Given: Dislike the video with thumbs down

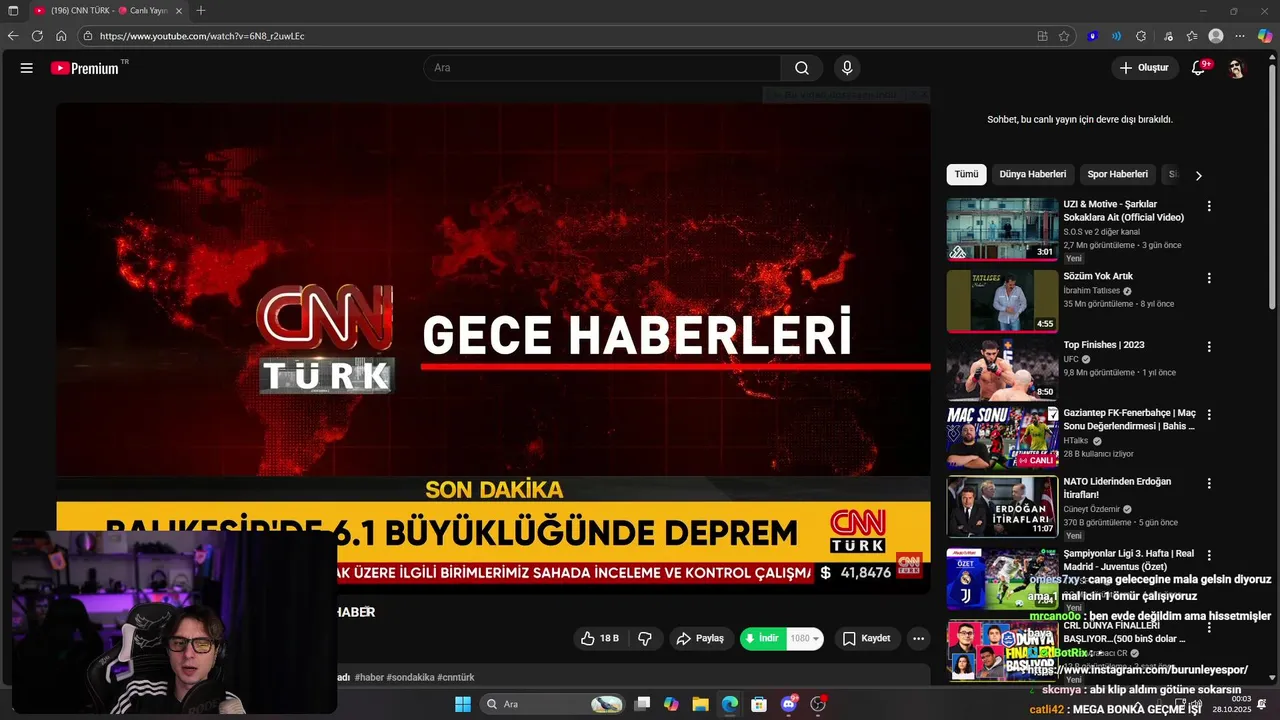Looking at the screenshot, I should pos(645,638).
